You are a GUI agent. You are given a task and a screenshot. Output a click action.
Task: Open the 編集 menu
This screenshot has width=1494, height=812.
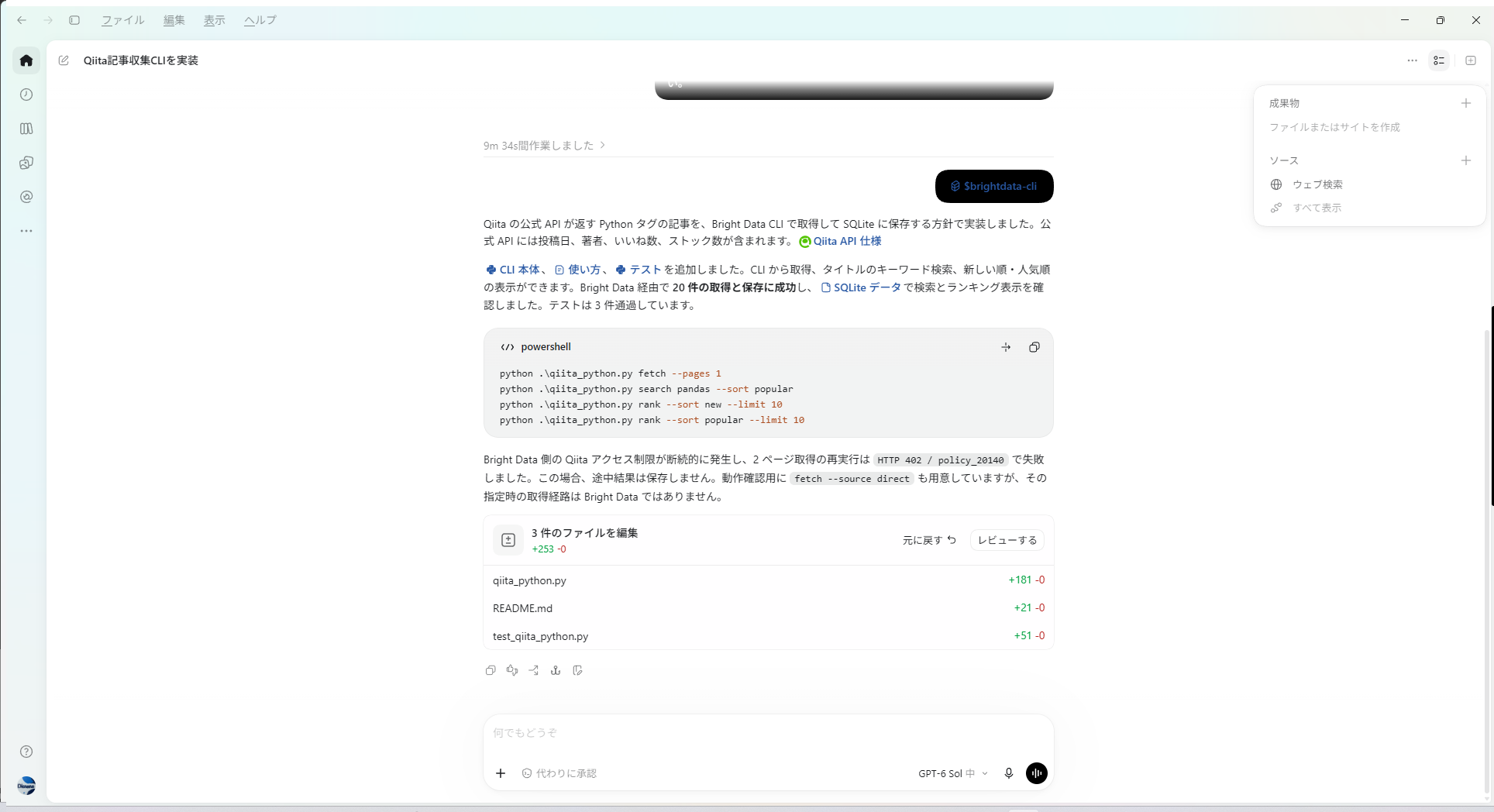pos(174,20)
